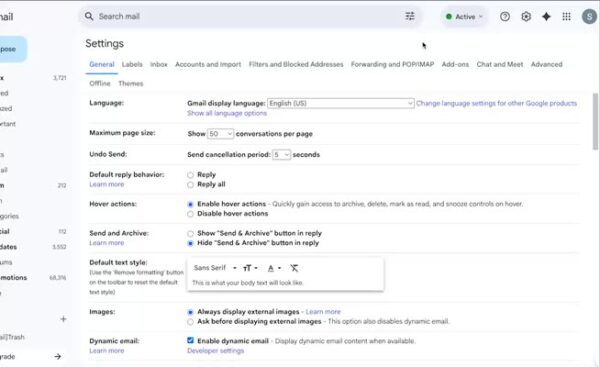Select Hide "Send & Archive" button option
Viewport: 600px width, 367px height.
pyautogui.click(x=190, y=243)
